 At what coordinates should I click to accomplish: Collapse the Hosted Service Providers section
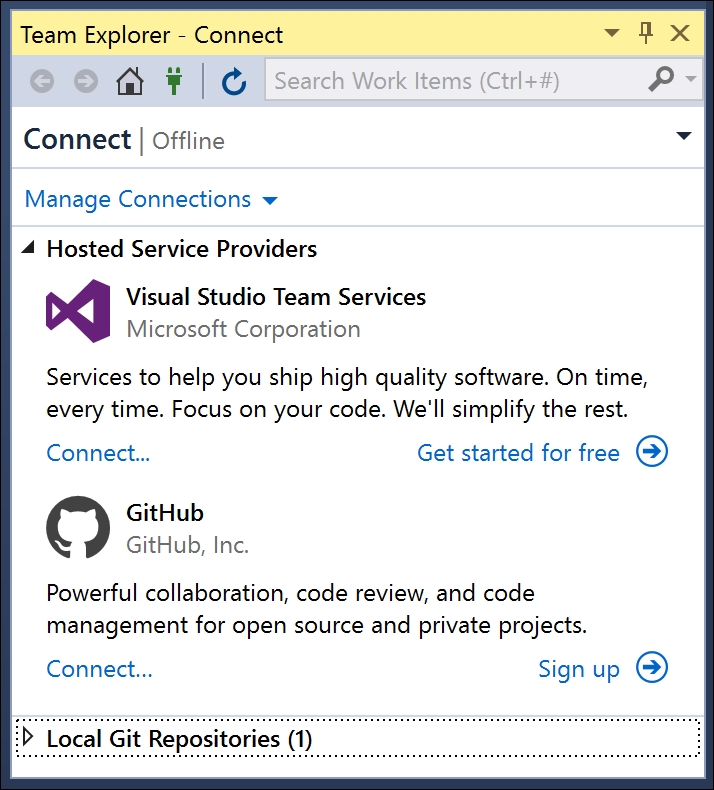point(28,247)
